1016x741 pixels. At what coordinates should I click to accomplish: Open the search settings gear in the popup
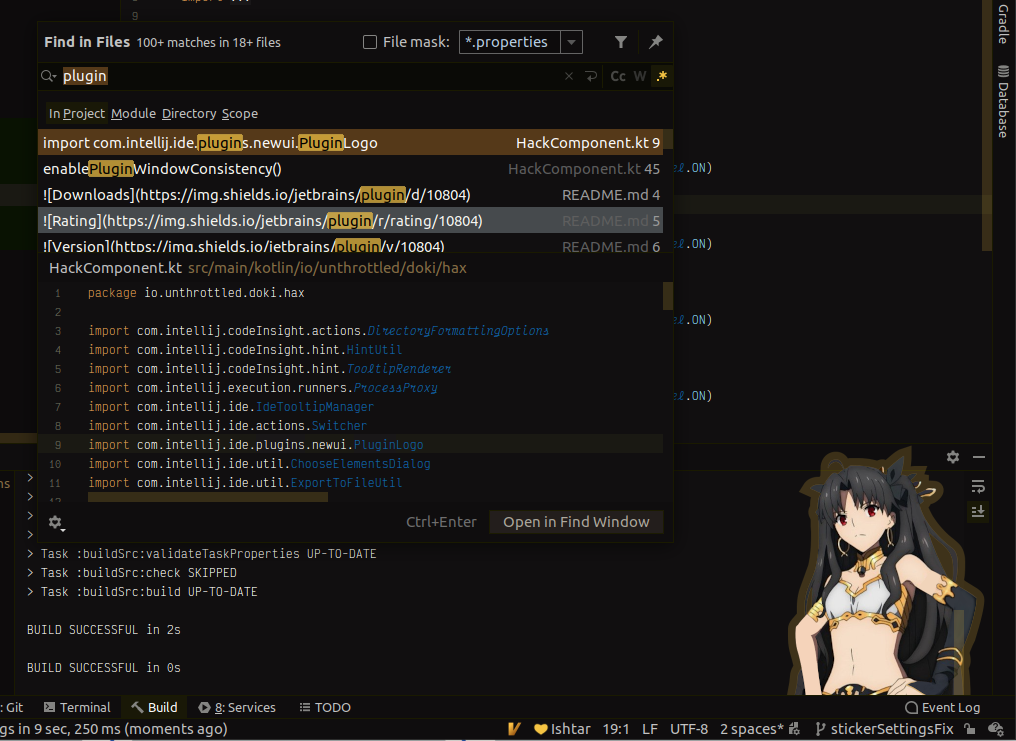pos(57,523)
